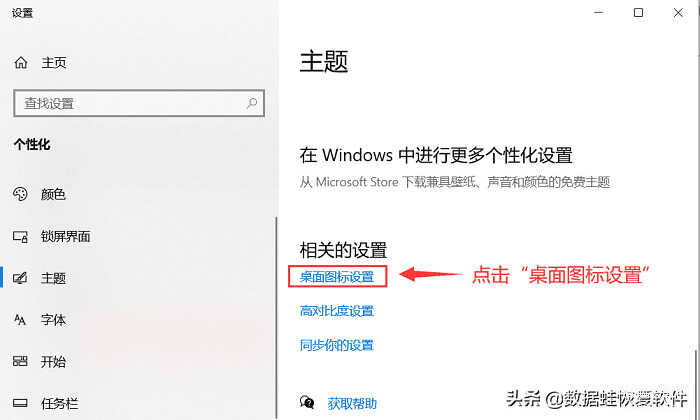Click the sidebar vertical scrollbar
700x420 pixels.
coord(276,318)
